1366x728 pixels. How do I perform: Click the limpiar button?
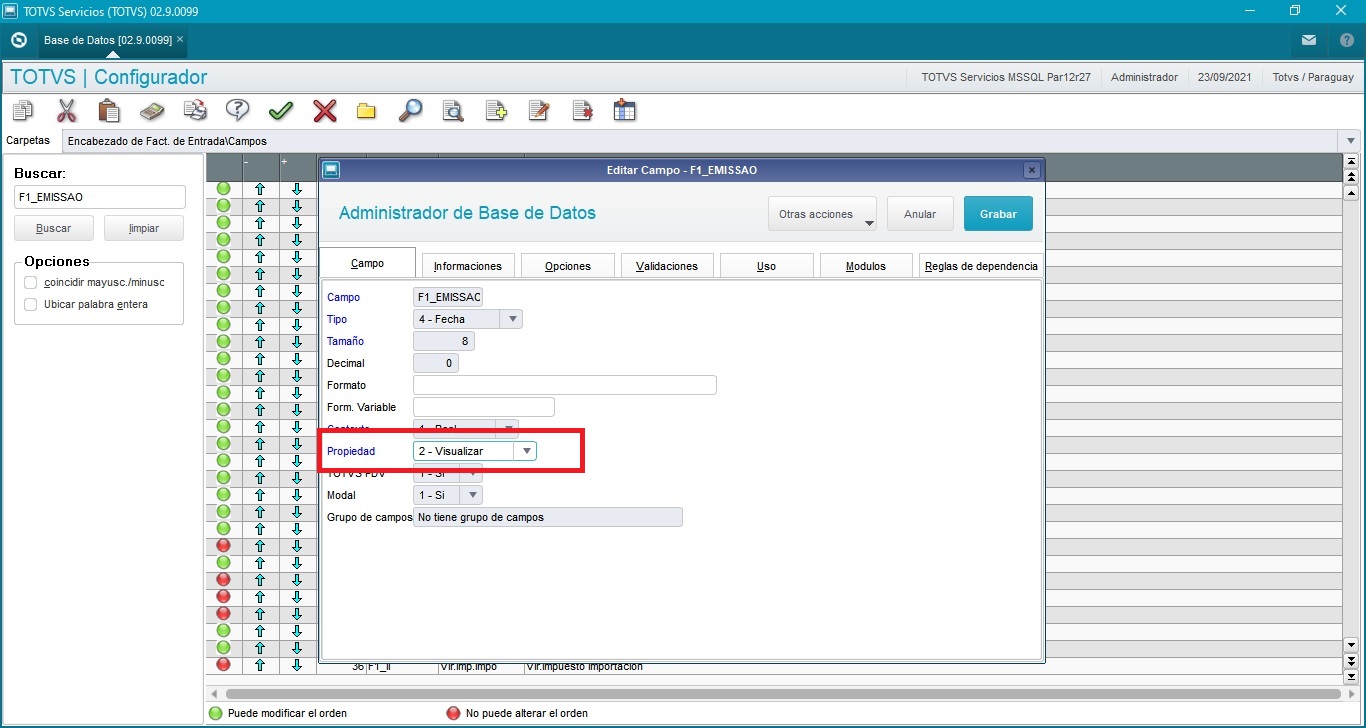click(x=144, y=228)
